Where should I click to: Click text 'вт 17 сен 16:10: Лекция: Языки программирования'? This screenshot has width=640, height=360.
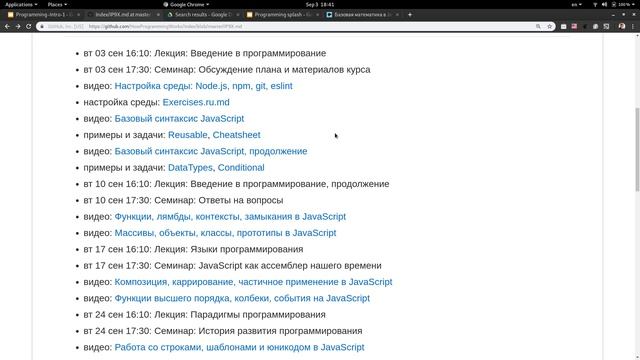click(193, 249)
